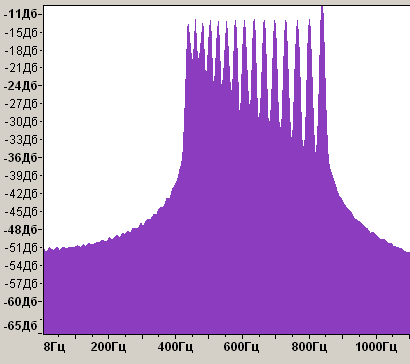Click the 1000Гц frequency axis label

(376, 347)
